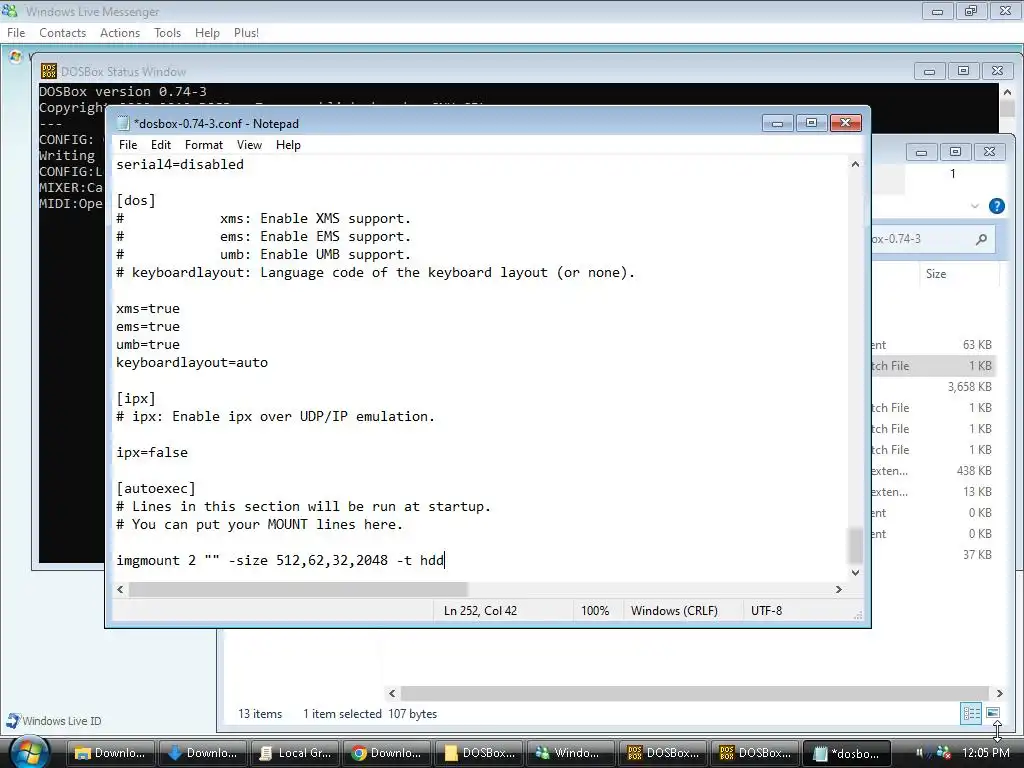Select the Explorer row sized 3,658 KB
The width and height of the screenshot is (1024, 768).
pyautogui.click(x=933, y=387)
